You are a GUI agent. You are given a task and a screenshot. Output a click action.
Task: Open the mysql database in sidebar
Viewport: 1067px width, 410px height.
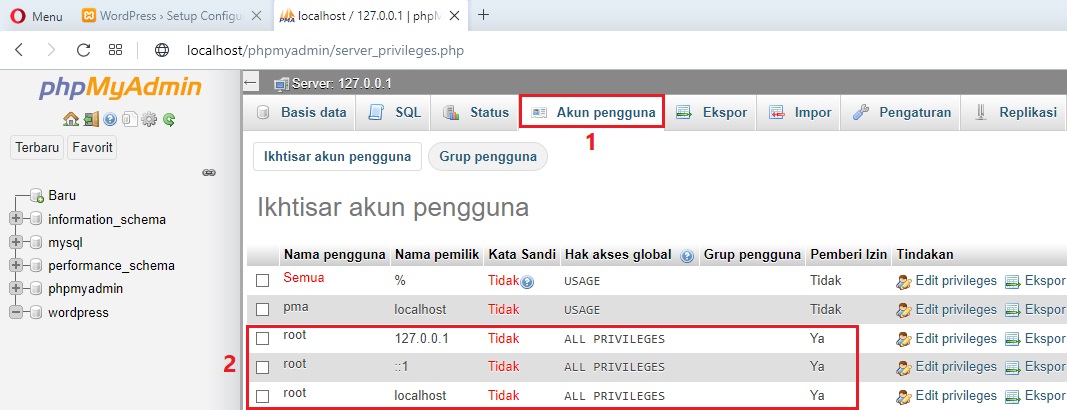click(65, 243)
